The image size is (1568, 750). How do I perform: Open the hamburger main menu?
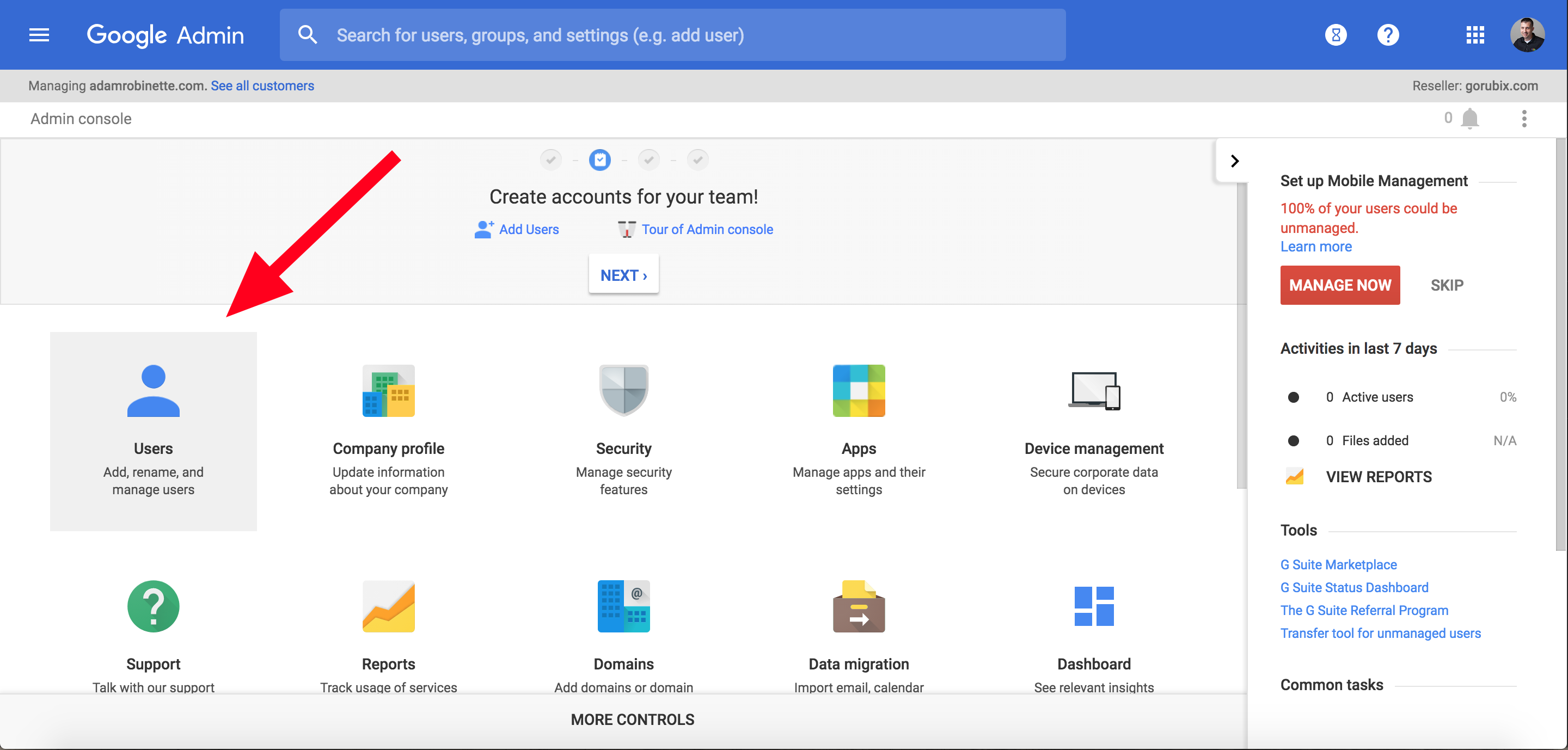tap(39, 35)
